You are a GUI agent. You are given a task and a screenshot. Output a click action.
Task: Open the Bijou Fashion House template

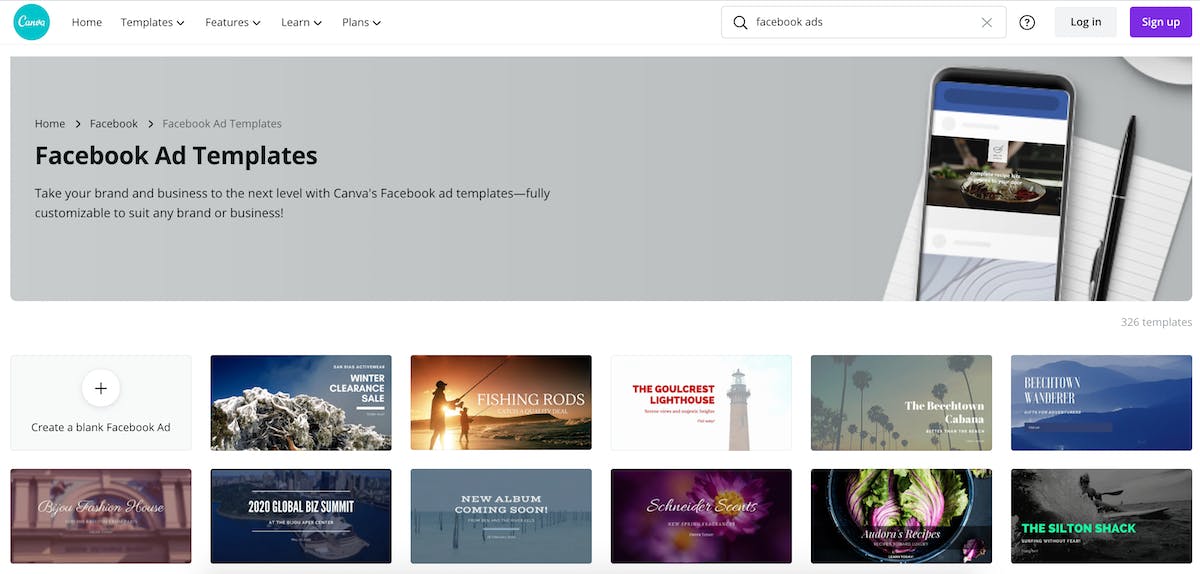point(101,516)
